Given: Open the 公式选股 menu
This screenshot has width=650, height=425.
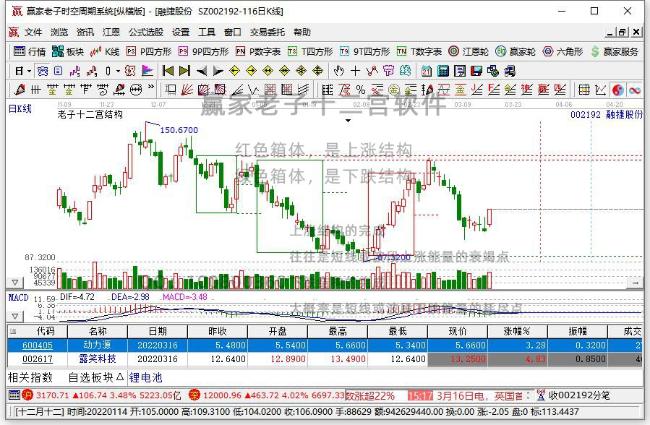Looking at the screenshot, I should [146, 32].
